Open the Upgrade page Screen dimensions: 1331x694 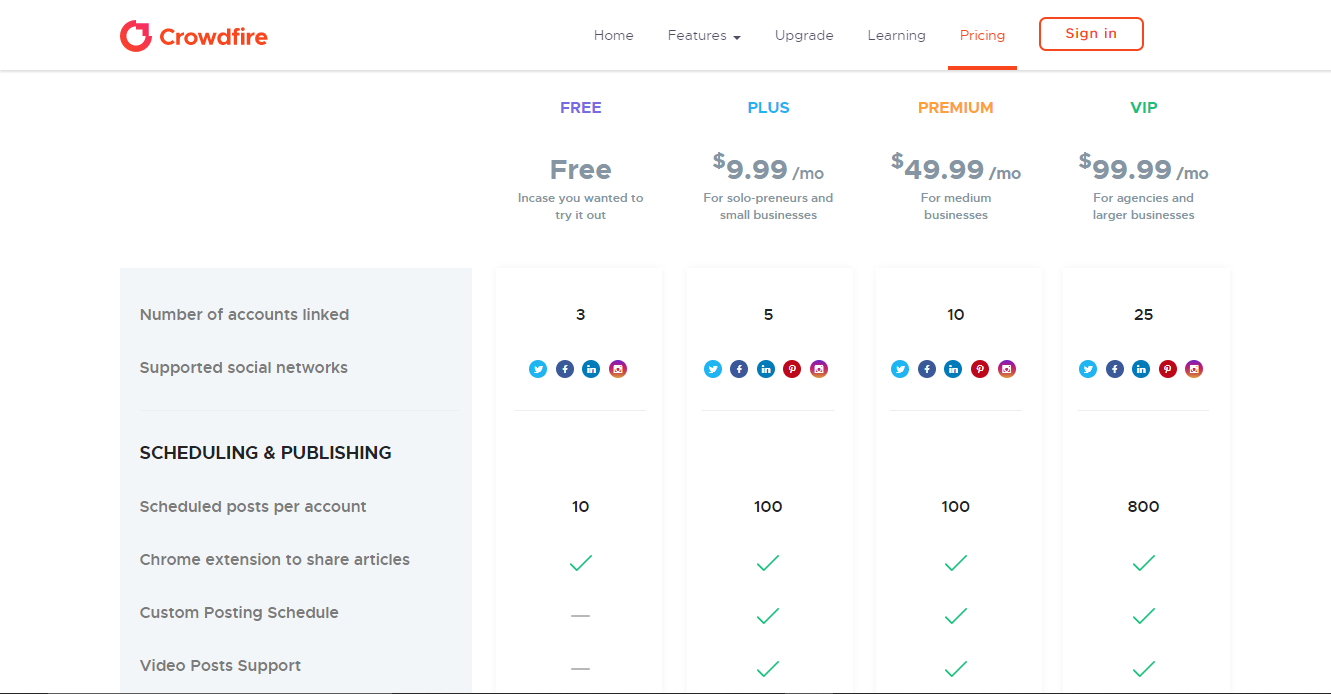click(804, 35)
